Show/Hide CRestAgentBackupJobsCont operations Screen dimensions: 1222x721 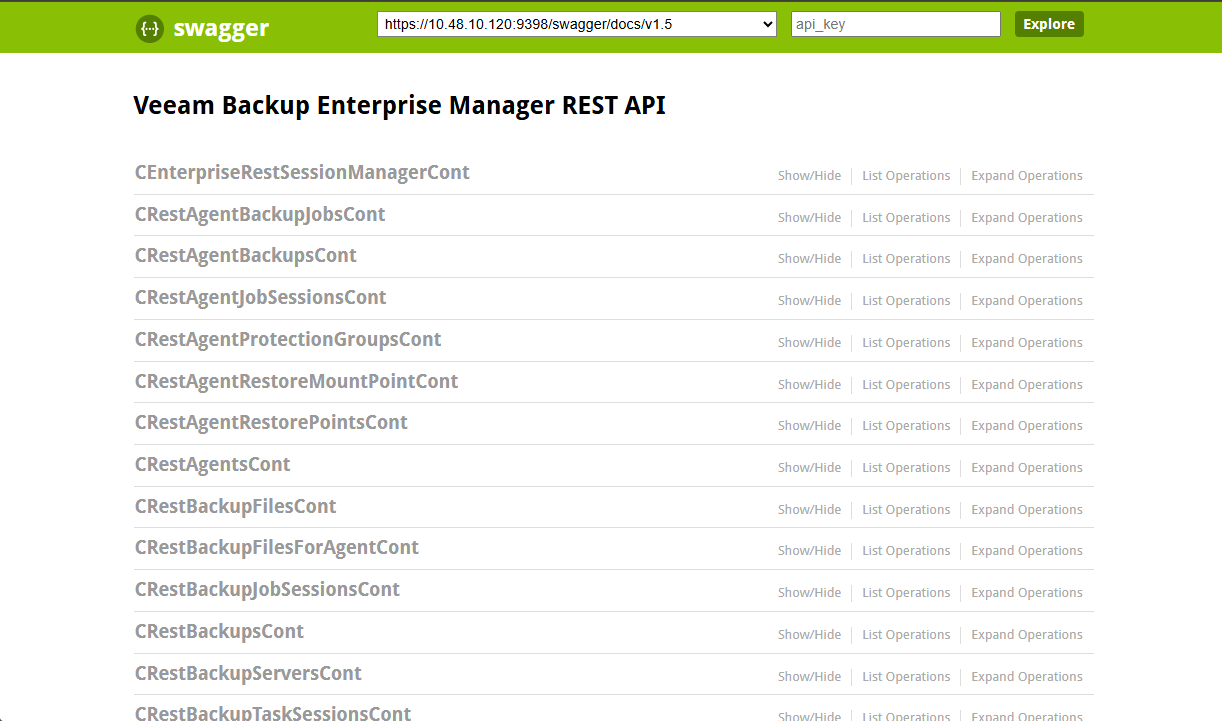coord(810,218)
